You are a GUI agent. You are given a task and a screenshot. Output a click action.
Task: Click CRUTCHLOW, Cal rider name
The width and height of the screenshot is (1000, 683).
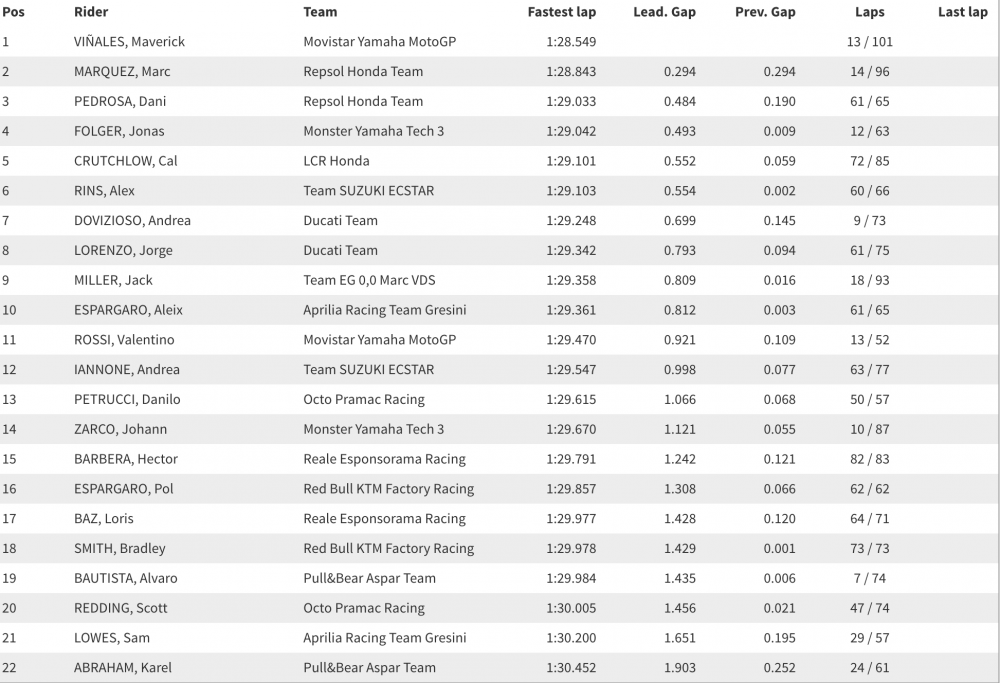125,161
